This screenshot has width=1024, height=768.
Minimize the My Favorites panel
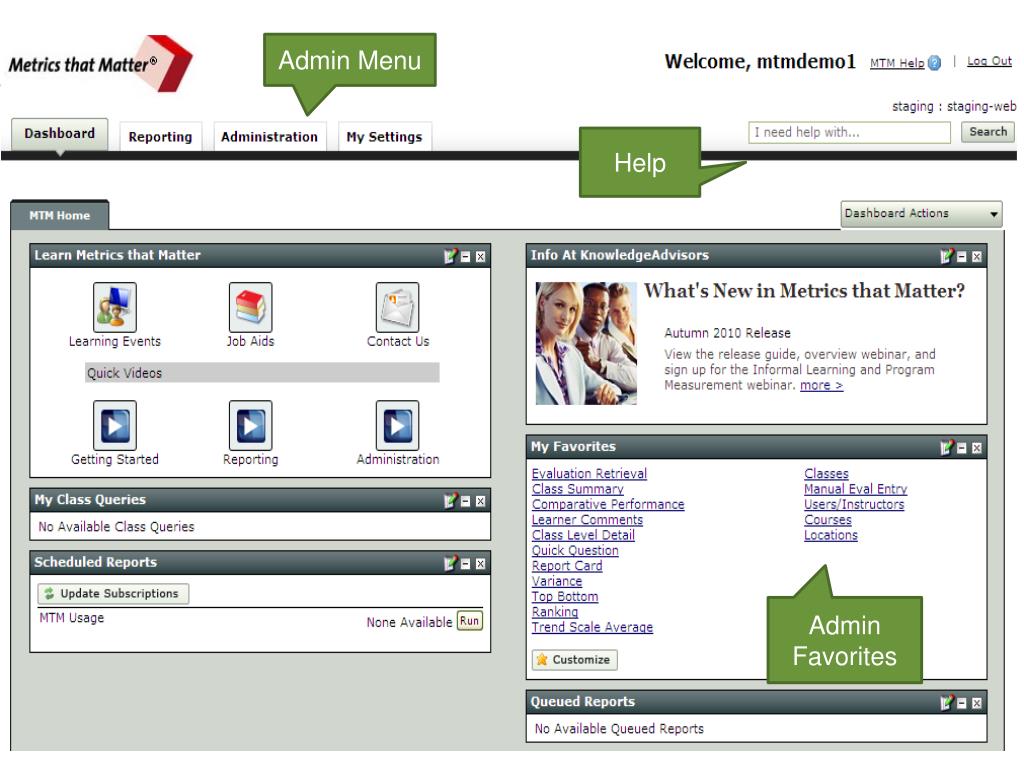tap(962, 448)
